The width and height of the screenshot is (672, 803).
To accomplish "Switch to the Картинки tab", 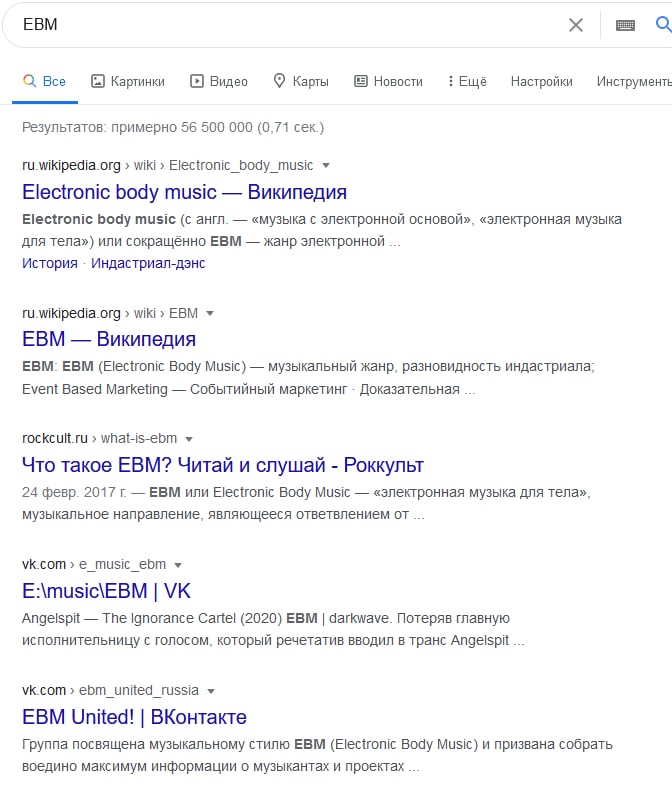I will (128, 81).
